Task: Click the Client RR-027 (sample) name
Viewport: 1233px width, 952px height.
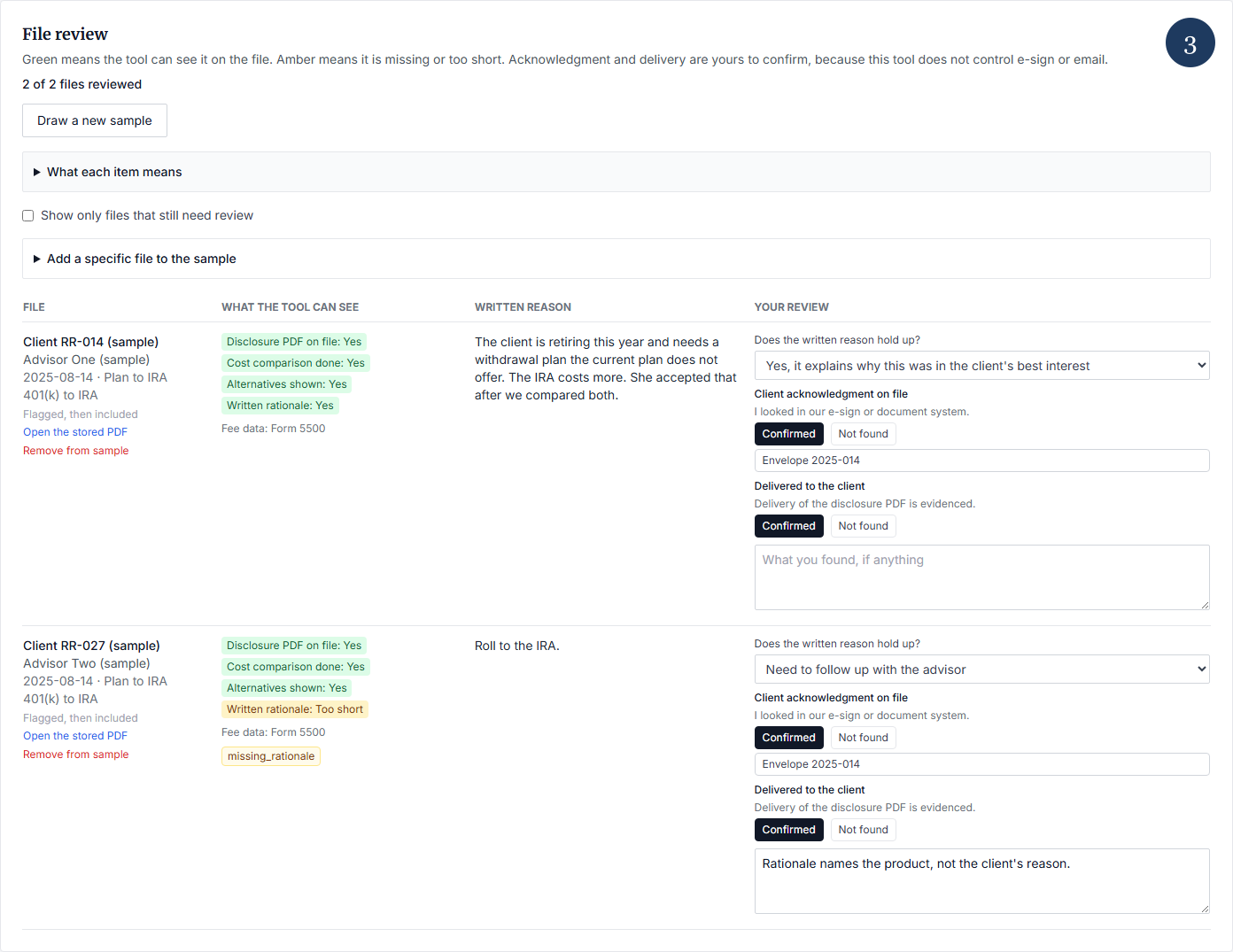Action: [91, 646]
